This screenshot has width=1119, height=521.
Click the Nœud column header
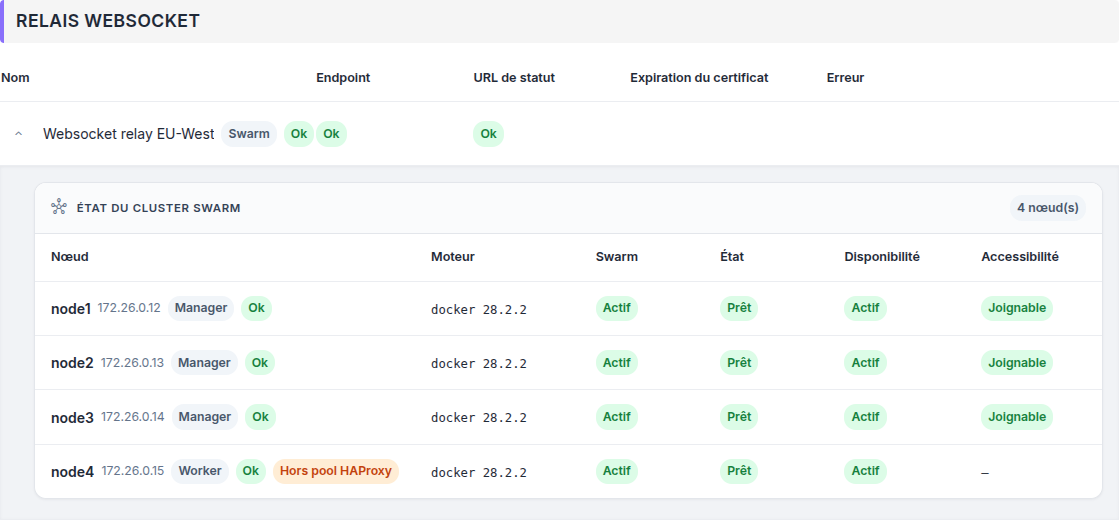click(70, 257)
